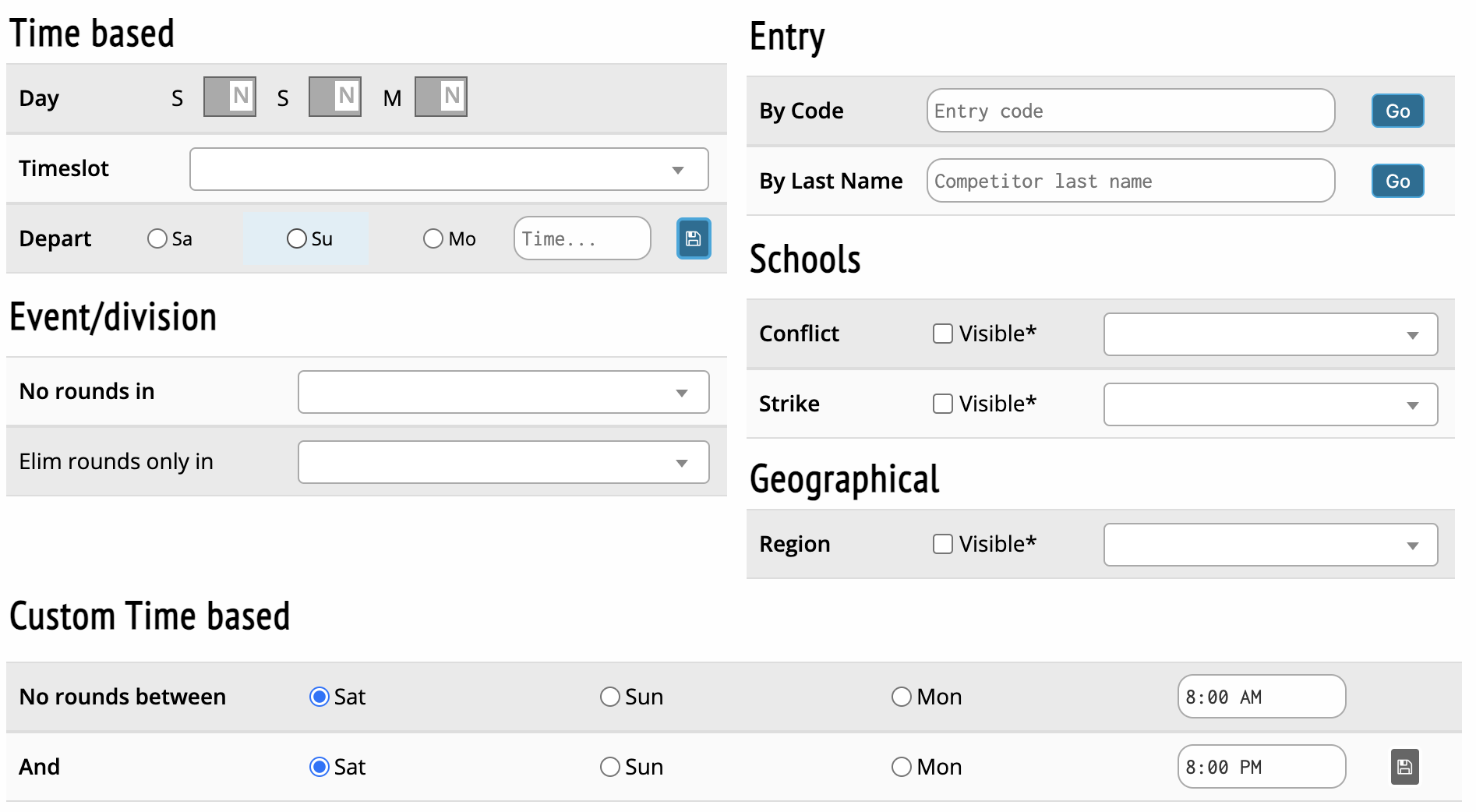Click the blue save icon in Depart row

pyautogui.click(x=693, y=238)
